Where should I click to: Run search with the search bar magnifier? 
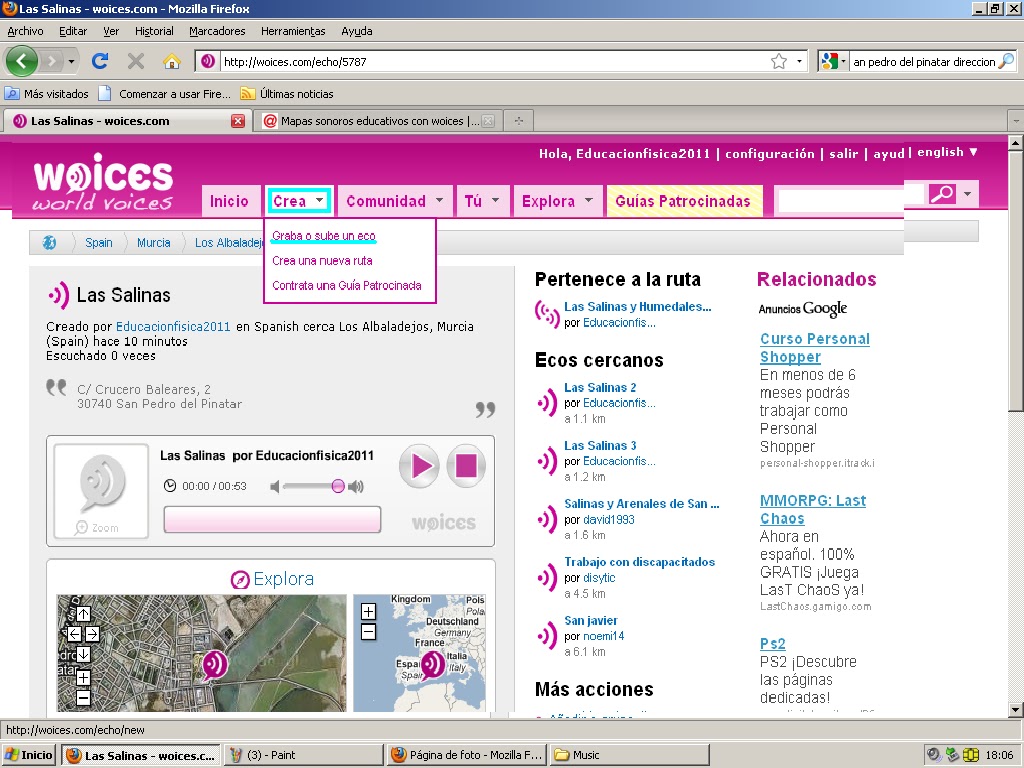[x=1007, y=61]
